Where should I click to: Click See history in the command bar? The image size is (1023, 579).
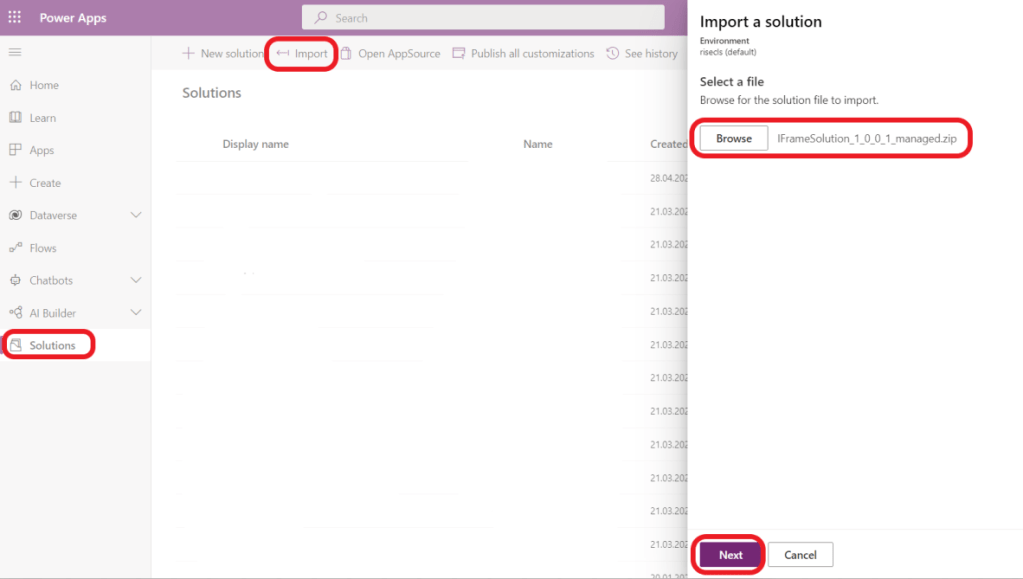pyautogui.click(x=642, y=54)
